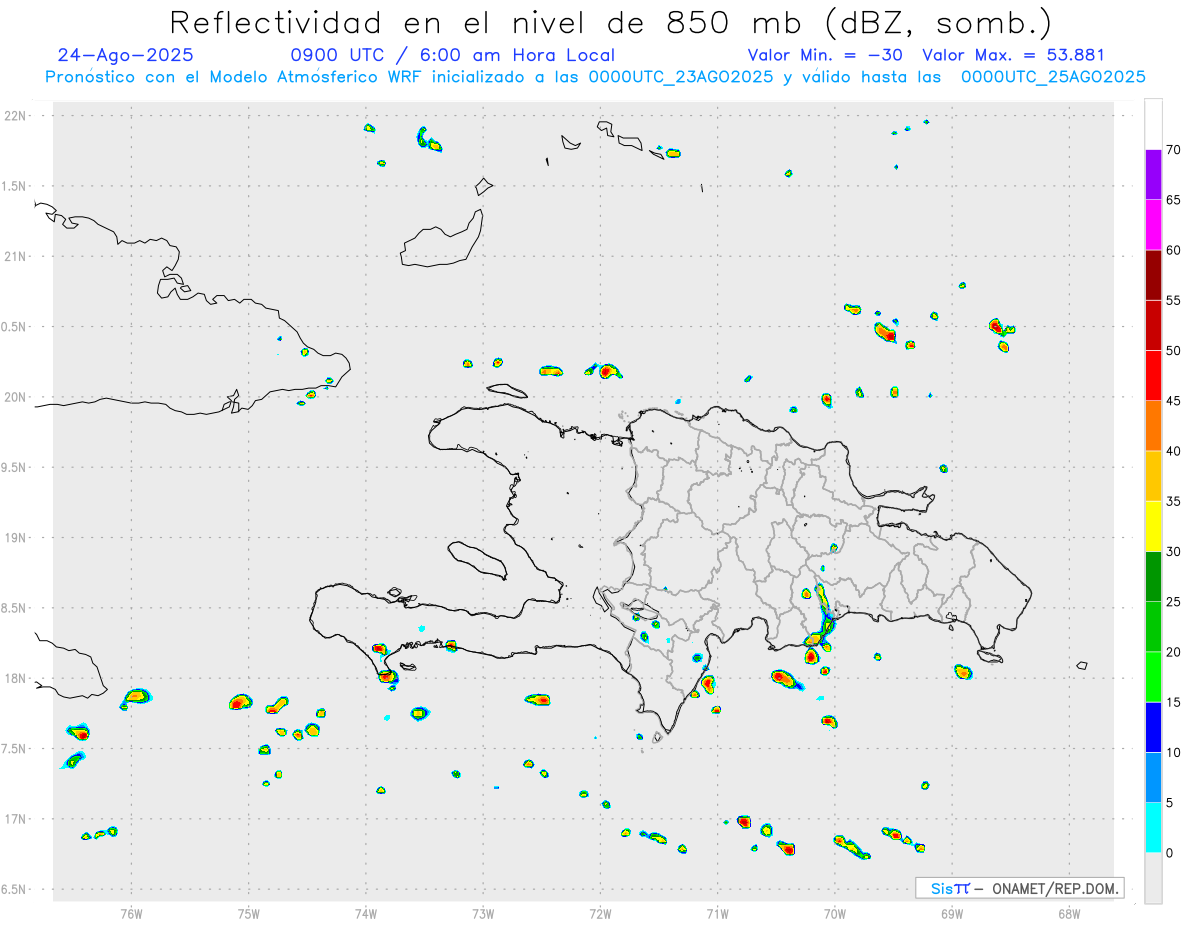This screenshot has width=1200, height=927.
Task: Click the 'Valor Min. = -30' text
Action: click(828, 55)
